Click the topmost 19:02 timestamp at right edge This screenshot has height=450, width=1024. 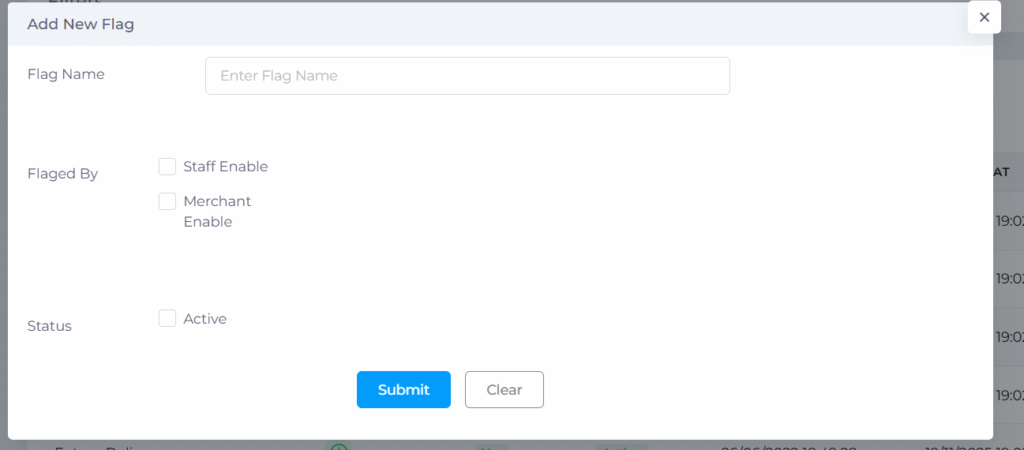[x=1008, y=221]
